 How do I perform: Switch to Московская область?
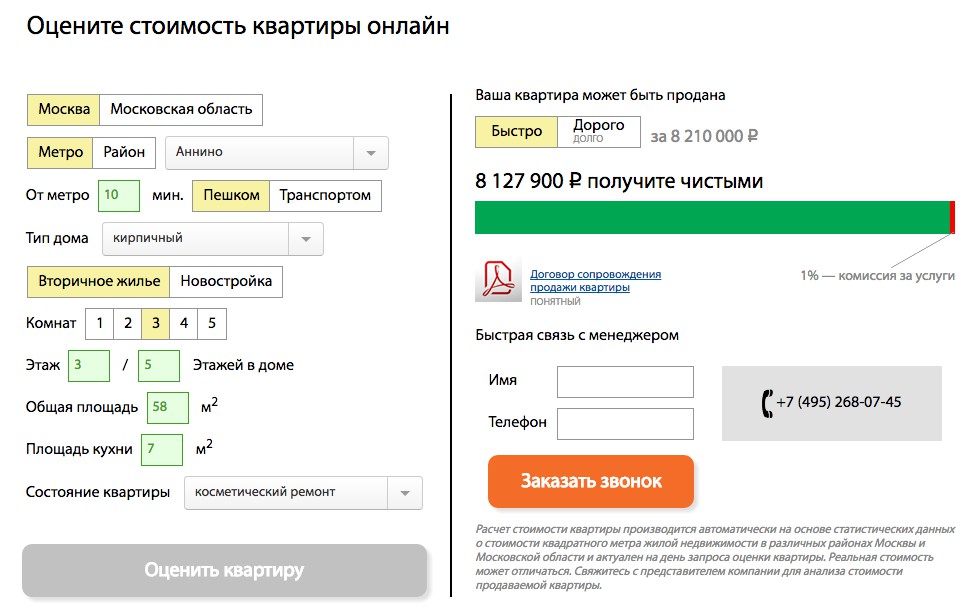(181, 110)
